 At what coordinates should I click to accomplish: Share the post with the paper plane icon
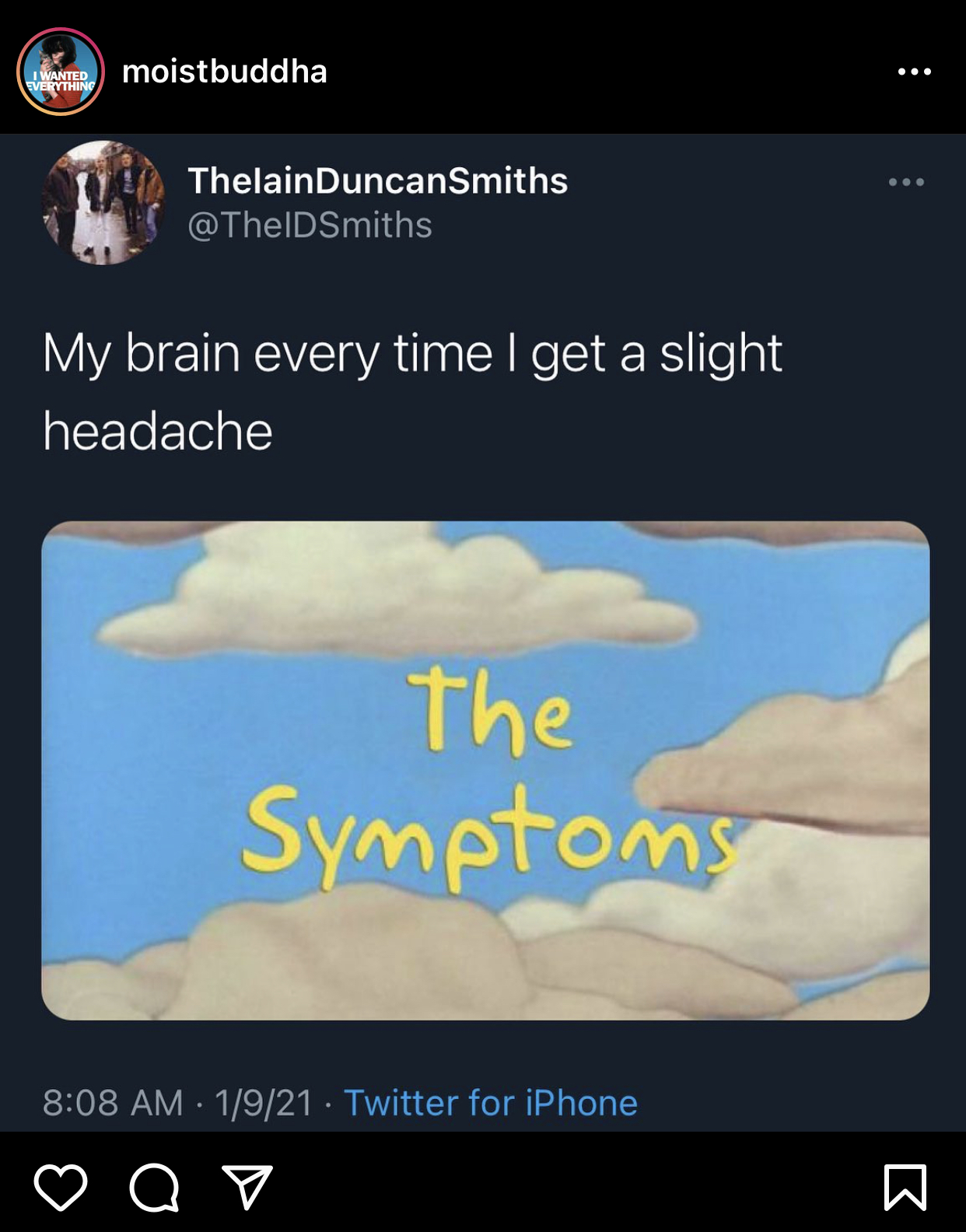point(247,1187)
